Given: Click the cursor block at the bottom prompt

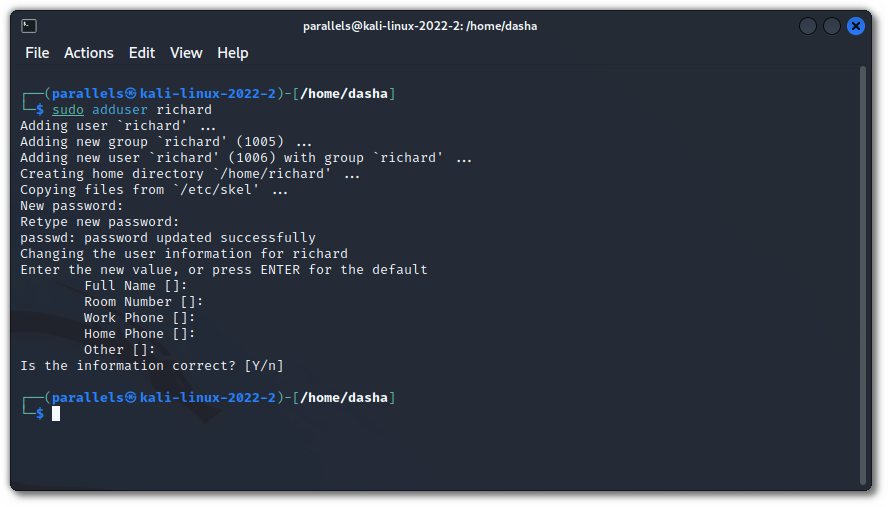Looking at the screenshot, I should (57, 413).
